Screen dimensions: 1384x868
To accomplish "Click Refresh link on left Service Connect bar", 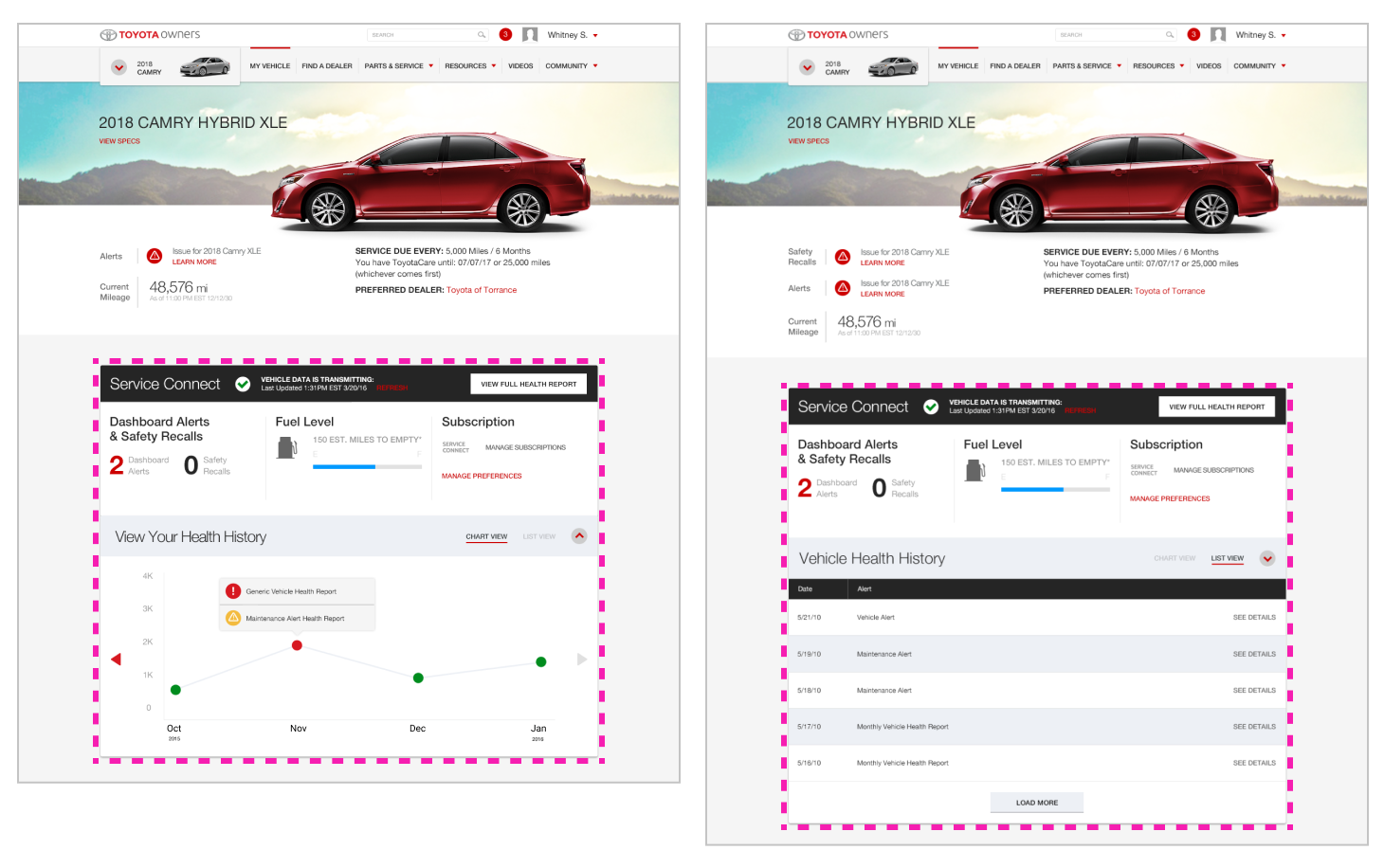I will (x=392, y=388).
